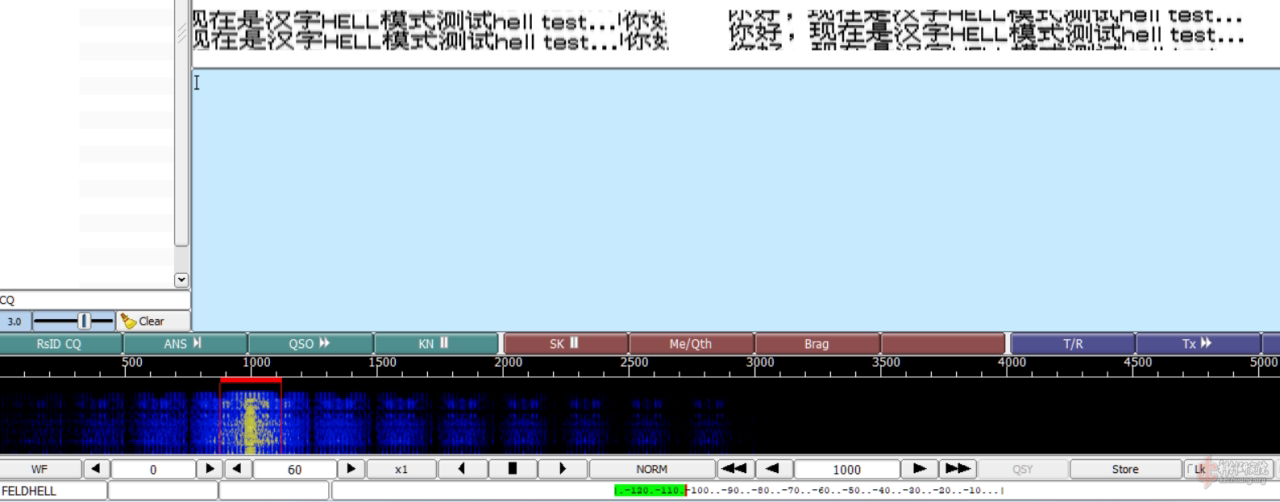Screen dimensions: 1280x502
Task: Click the WF waterfall mode button
Action: point(39,469)
